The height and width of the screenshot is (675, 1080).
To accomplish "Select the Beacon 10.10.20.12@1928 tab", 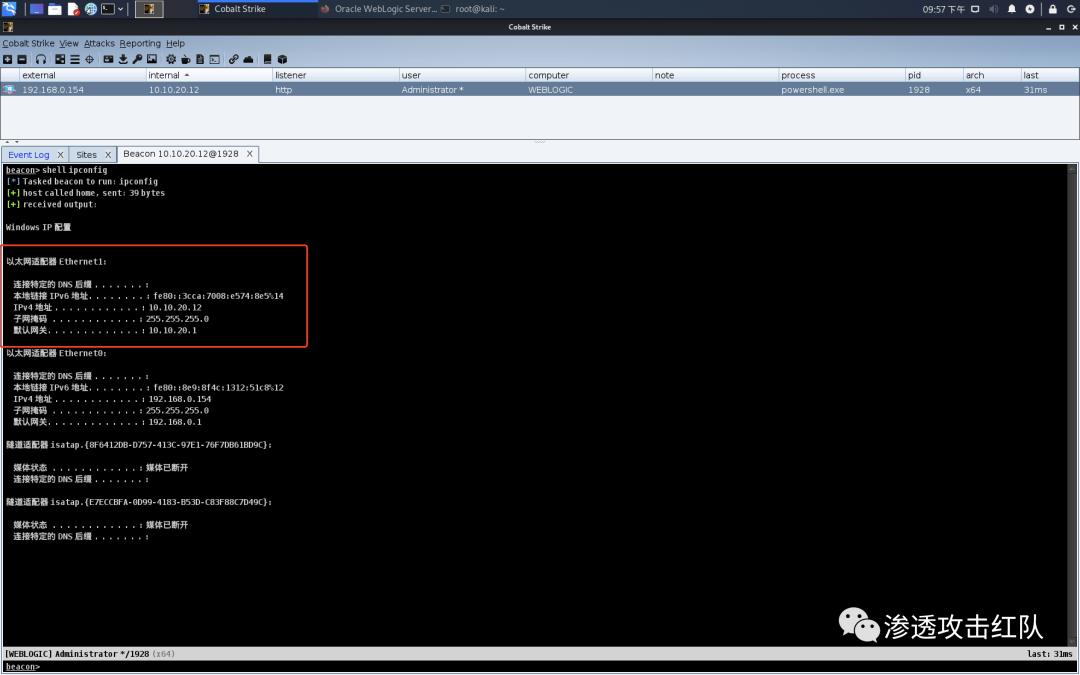I will (x=180, y=154).
